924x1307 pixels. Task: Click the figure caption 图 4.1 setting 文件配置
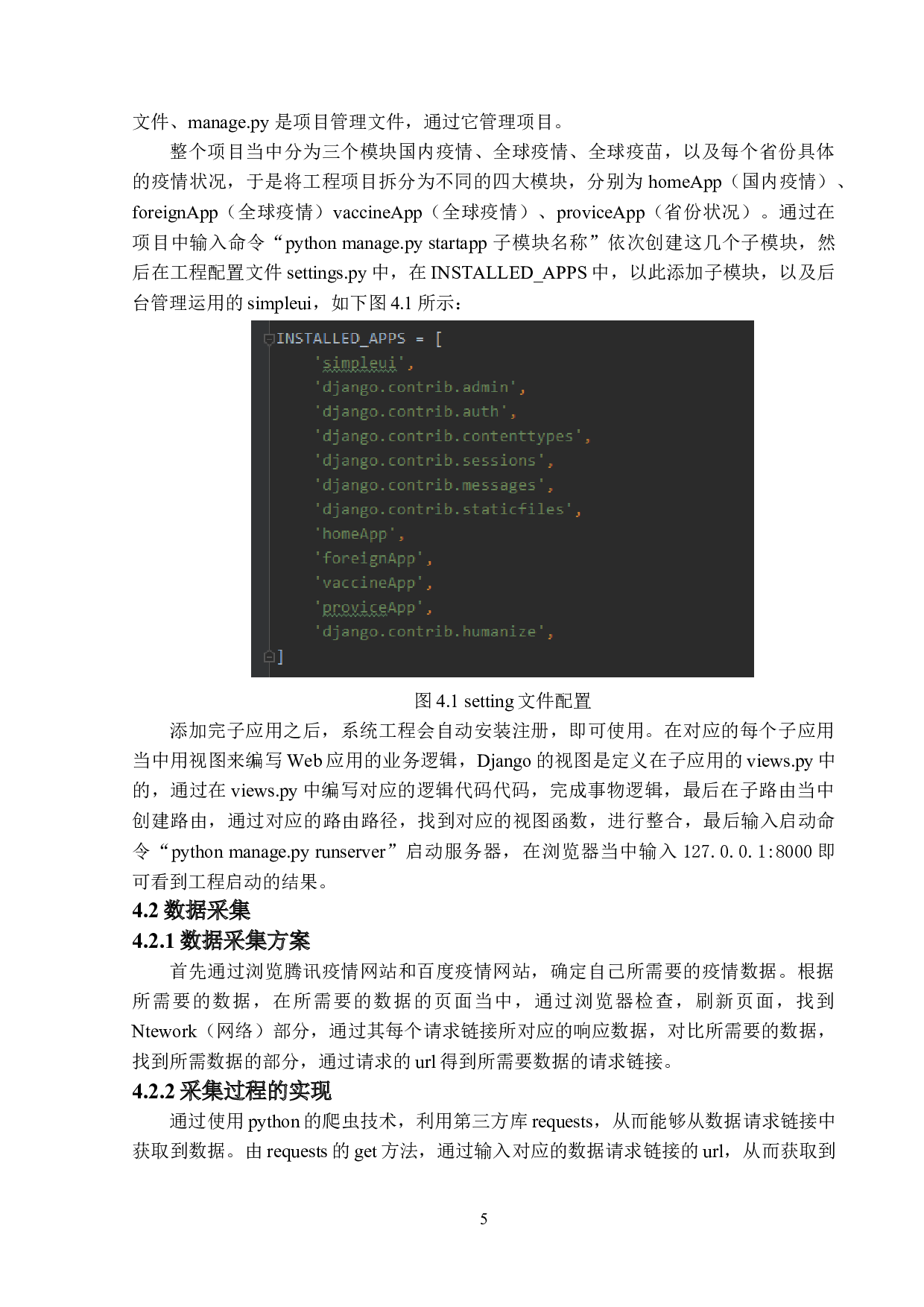coord(503,701)
